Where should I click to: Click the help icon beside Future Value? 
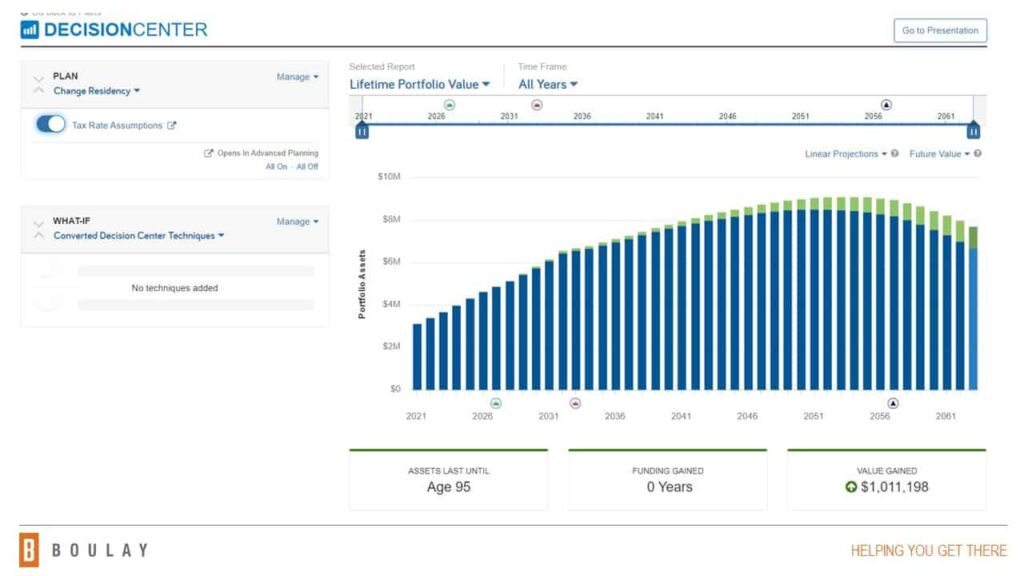coord(977,154)
